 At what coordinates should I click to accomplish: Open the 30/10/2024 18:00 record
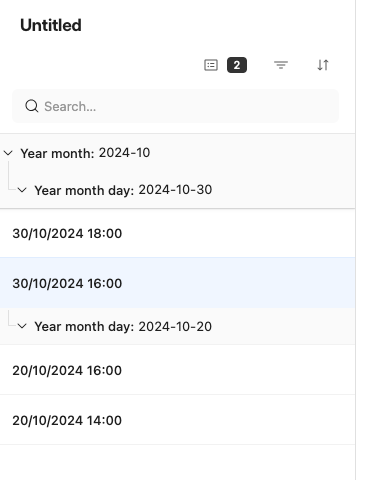(x=177, y=233)
